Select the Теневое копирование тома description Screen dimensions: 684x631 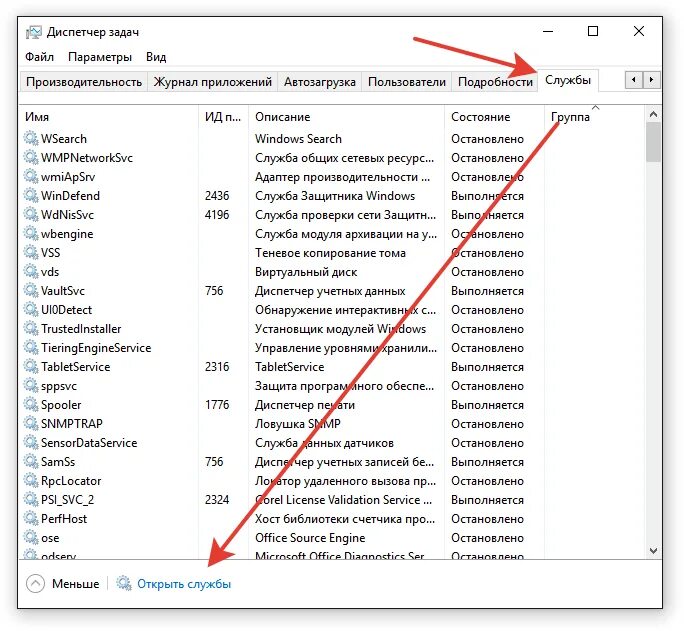click(330, 253)
